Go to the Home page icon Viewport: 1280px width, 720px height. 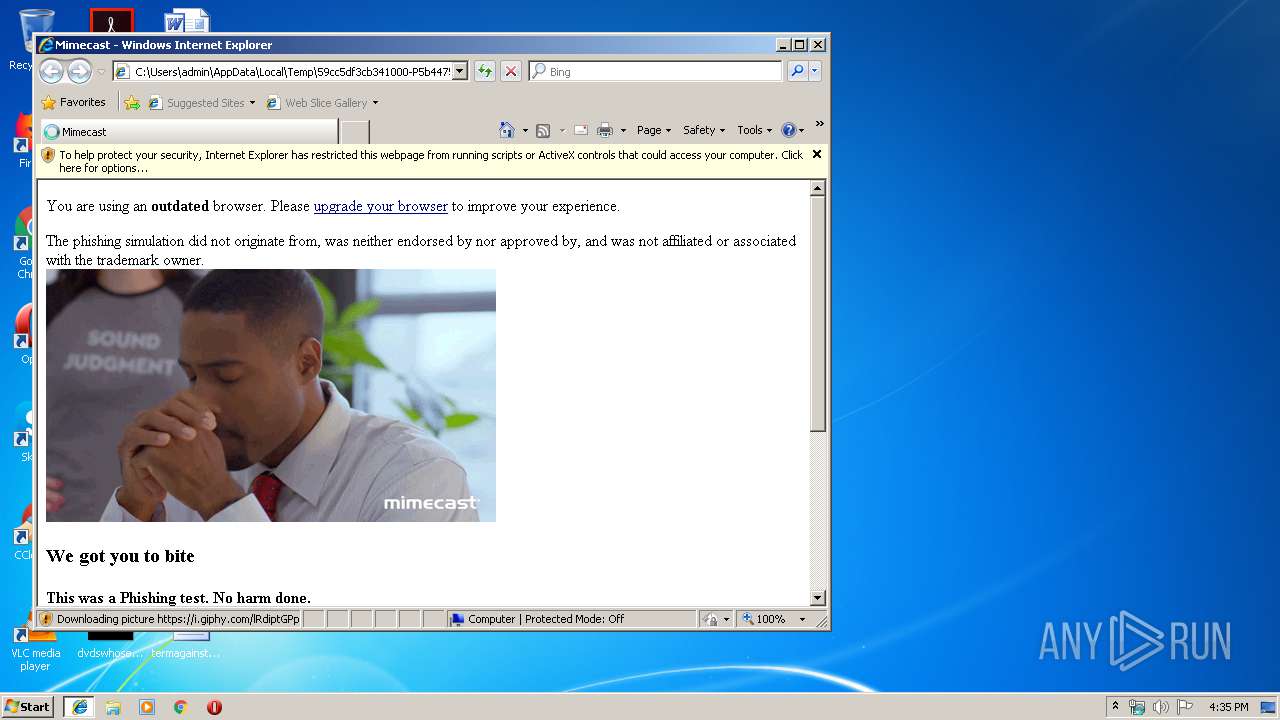507,130
